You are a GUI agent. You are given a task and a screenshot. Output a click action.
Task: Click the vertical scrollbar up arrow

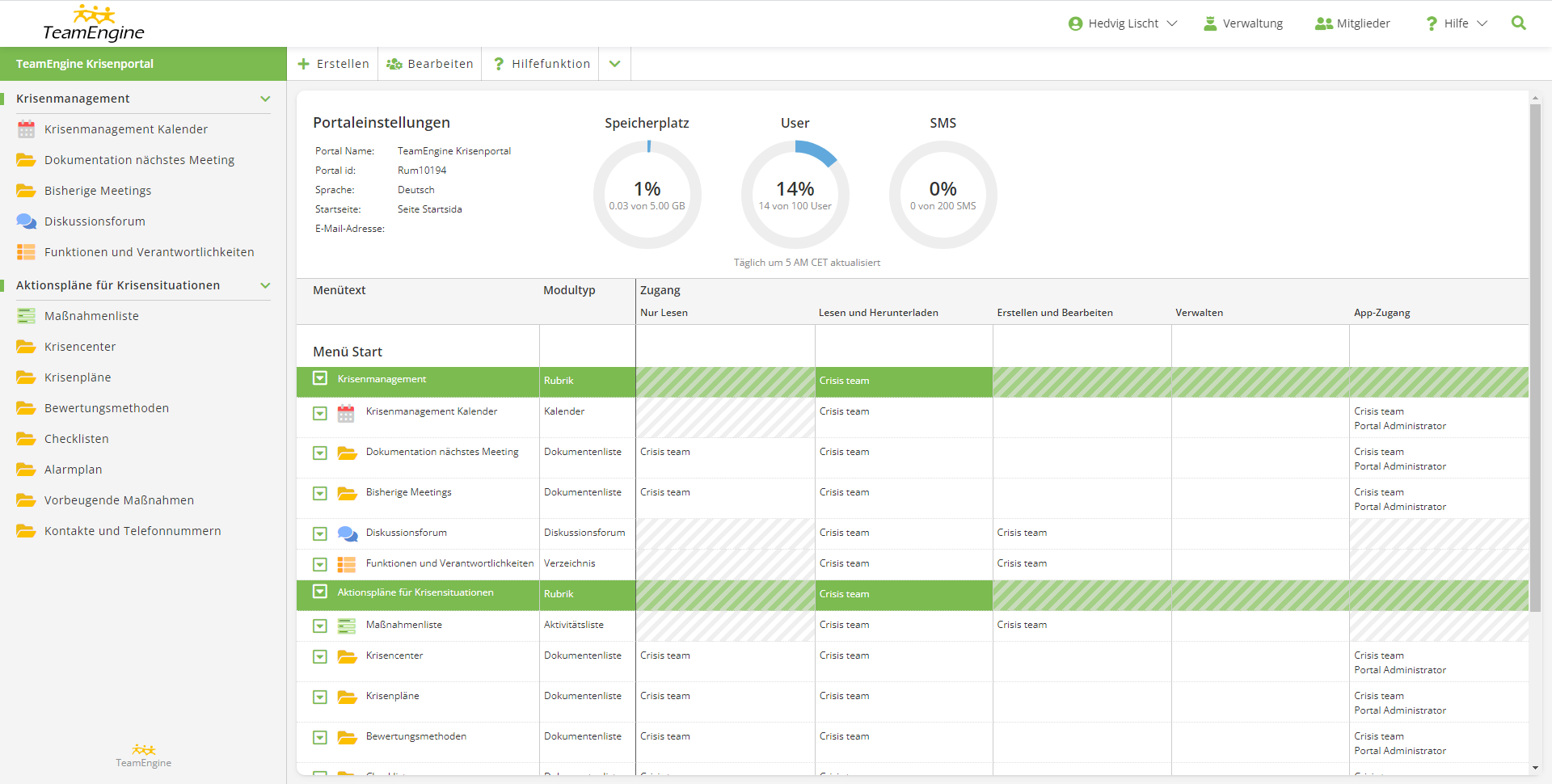click(x=1535, y=98)
